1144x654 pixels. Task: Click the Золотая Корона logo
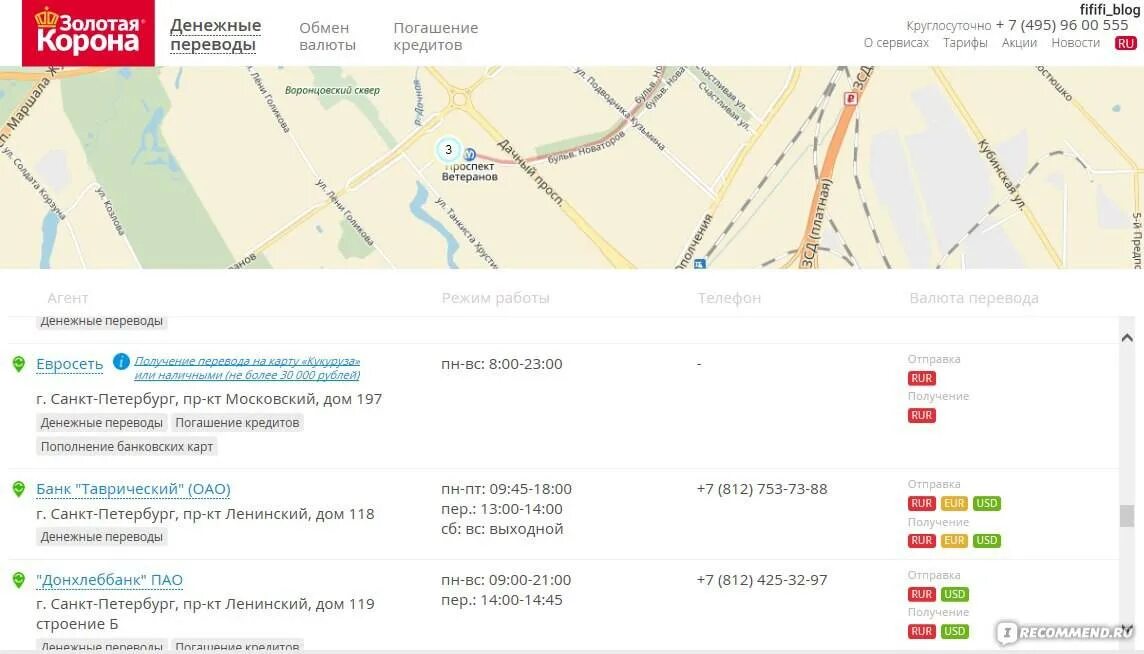[x=88, y=33]
